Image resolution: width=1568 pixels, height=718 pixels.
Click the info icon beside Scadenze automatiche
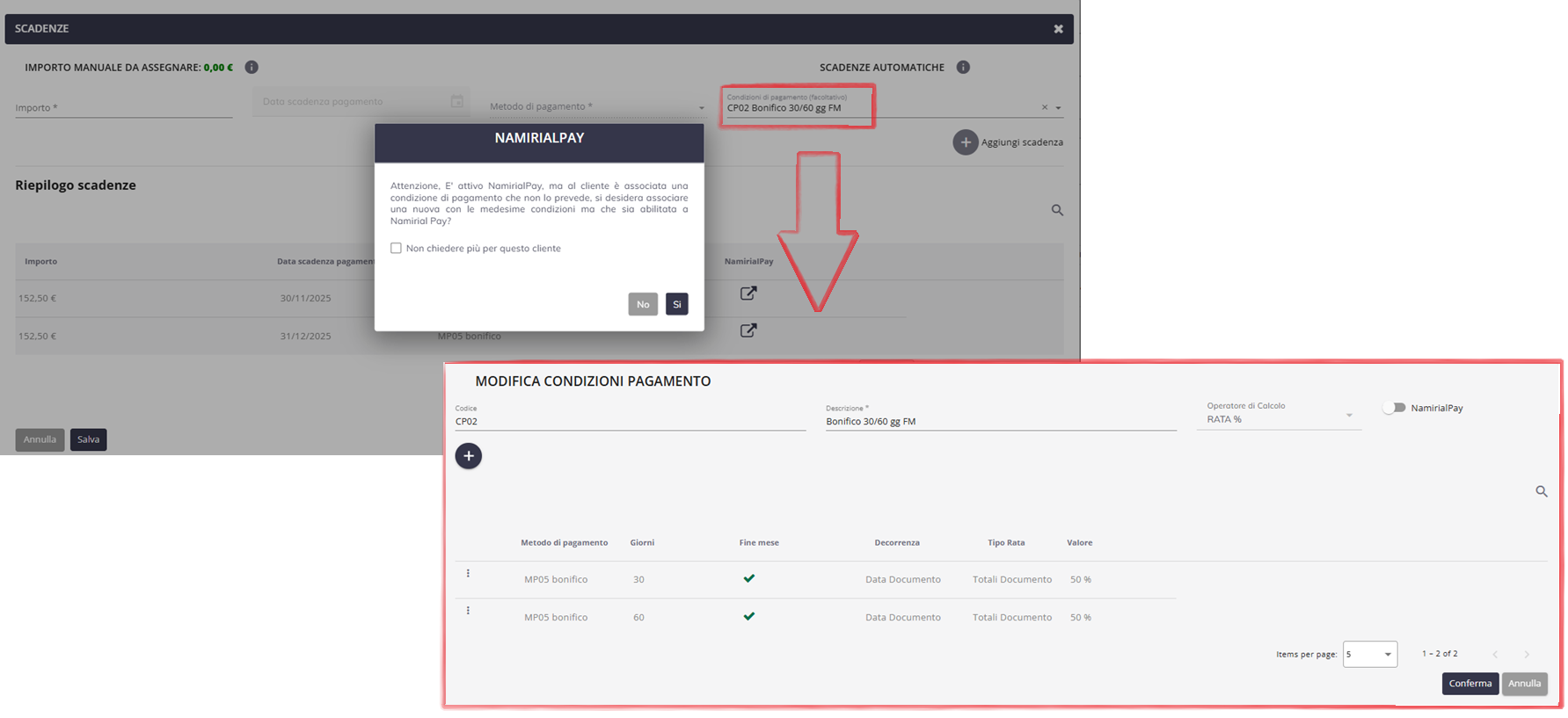pyautogui.click(x=963, y=68)
